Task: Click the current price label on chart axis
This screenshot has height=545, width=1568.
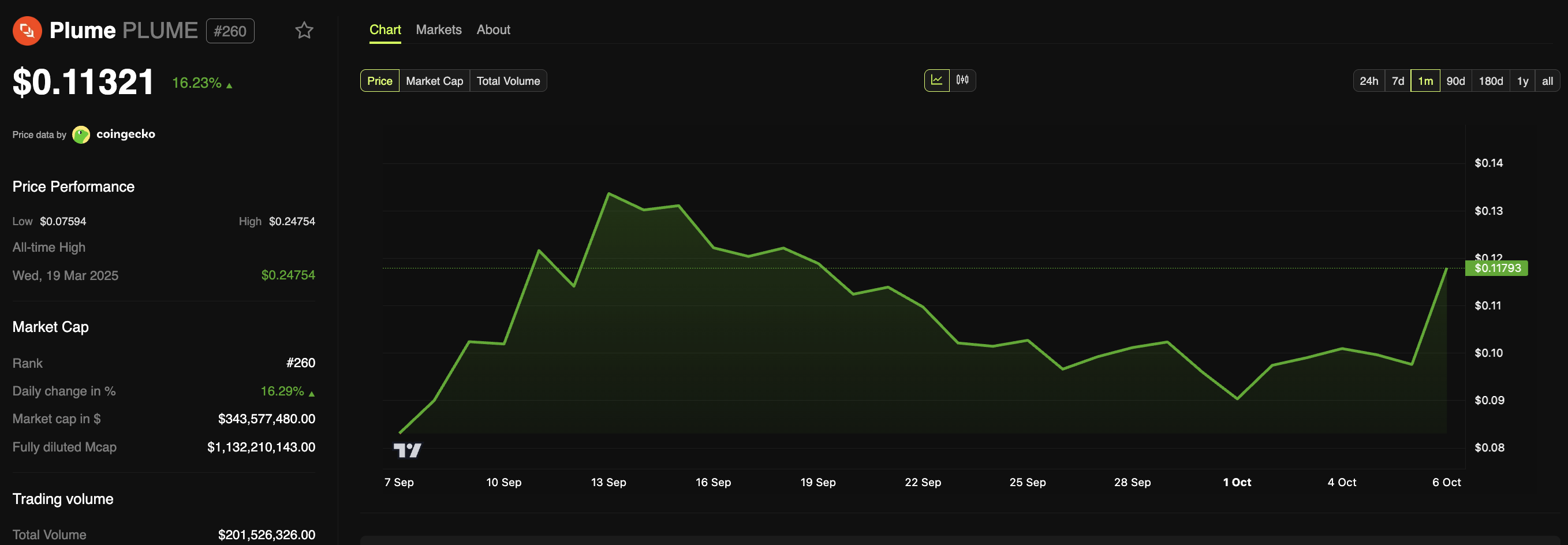Action: coord(1498,268)
